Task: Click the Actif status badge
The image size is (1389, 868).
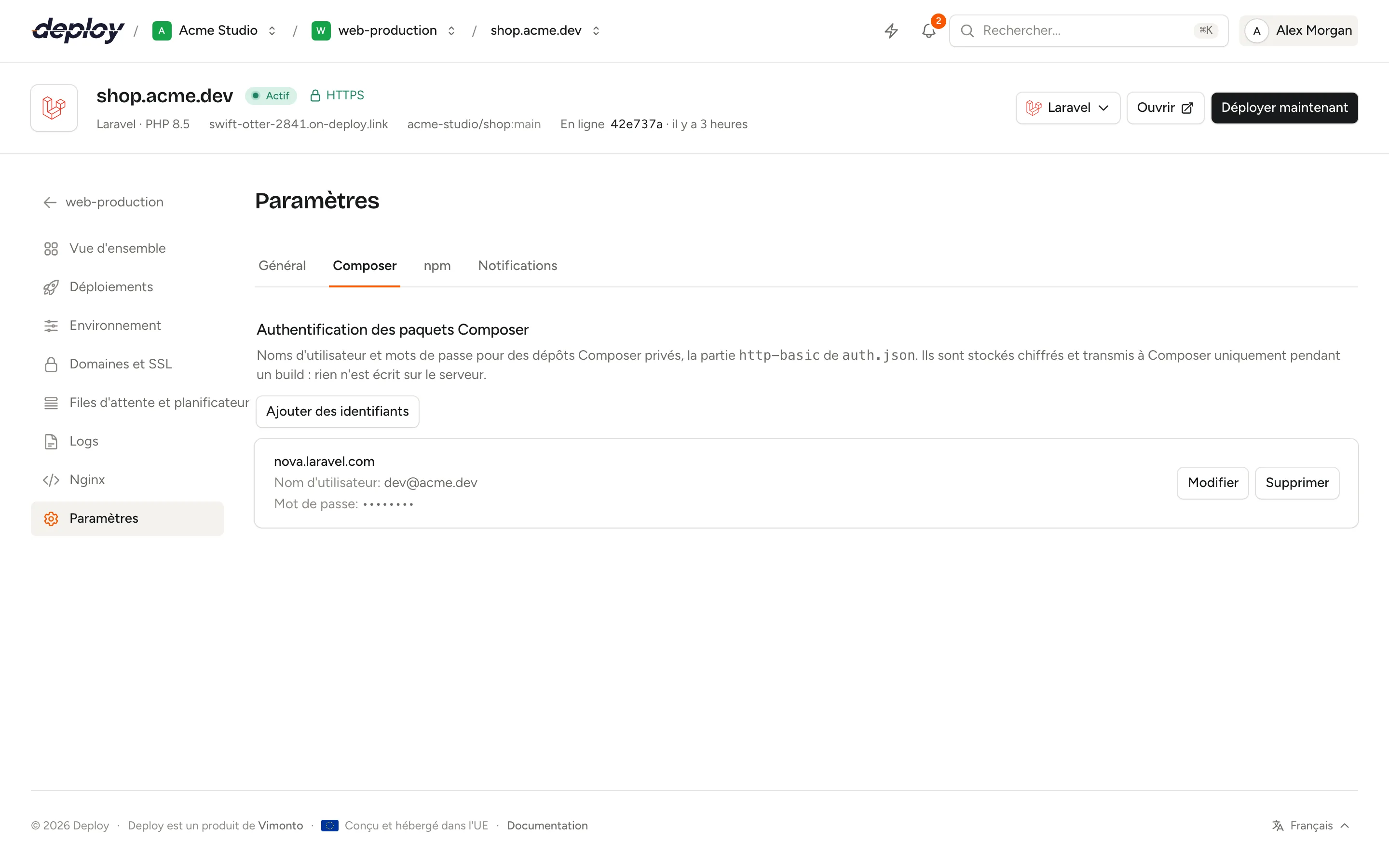Action: coord(271,96)
